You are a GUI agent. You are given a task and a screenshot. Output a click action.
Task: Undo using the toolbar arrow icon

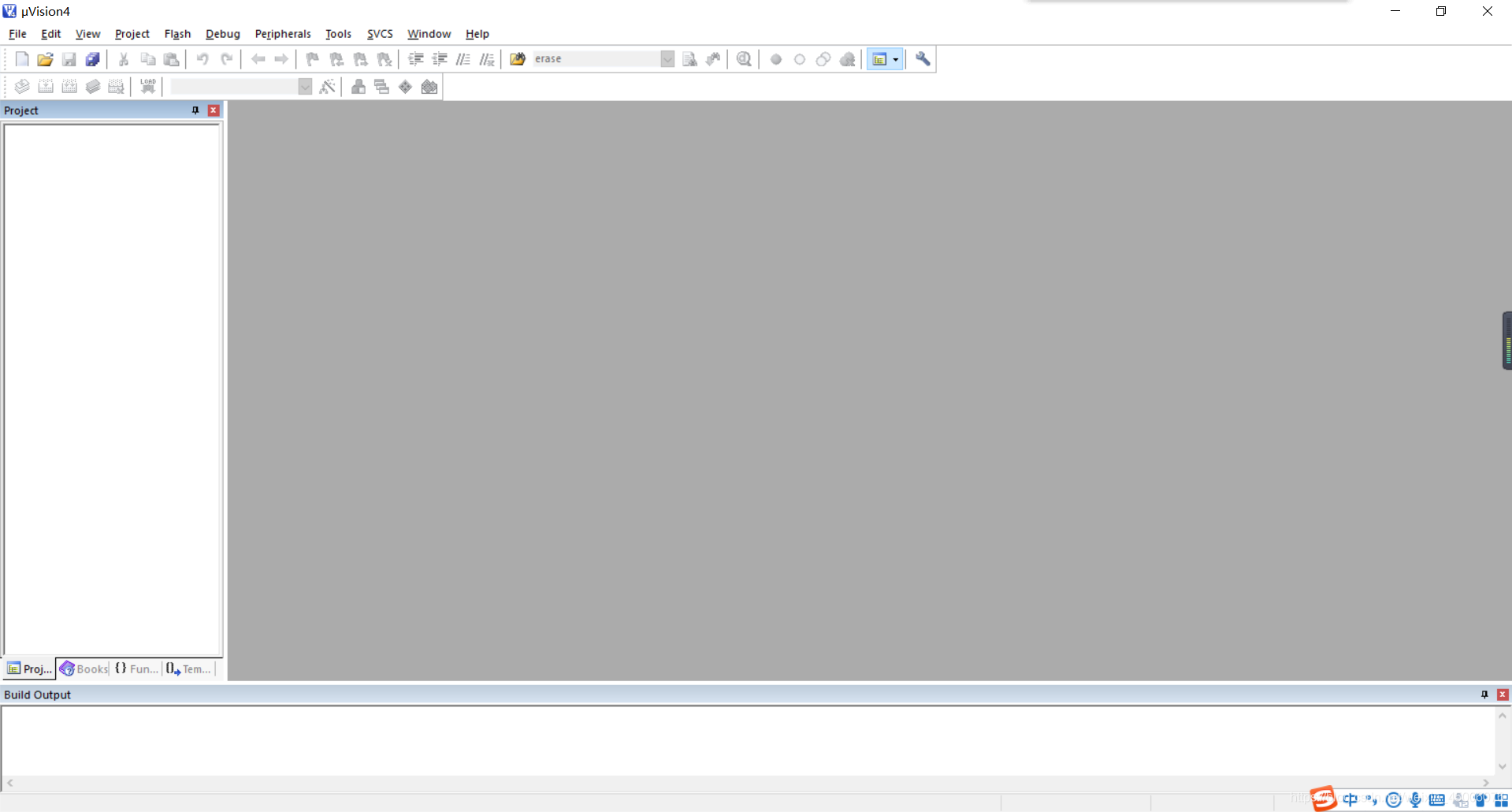202,59
